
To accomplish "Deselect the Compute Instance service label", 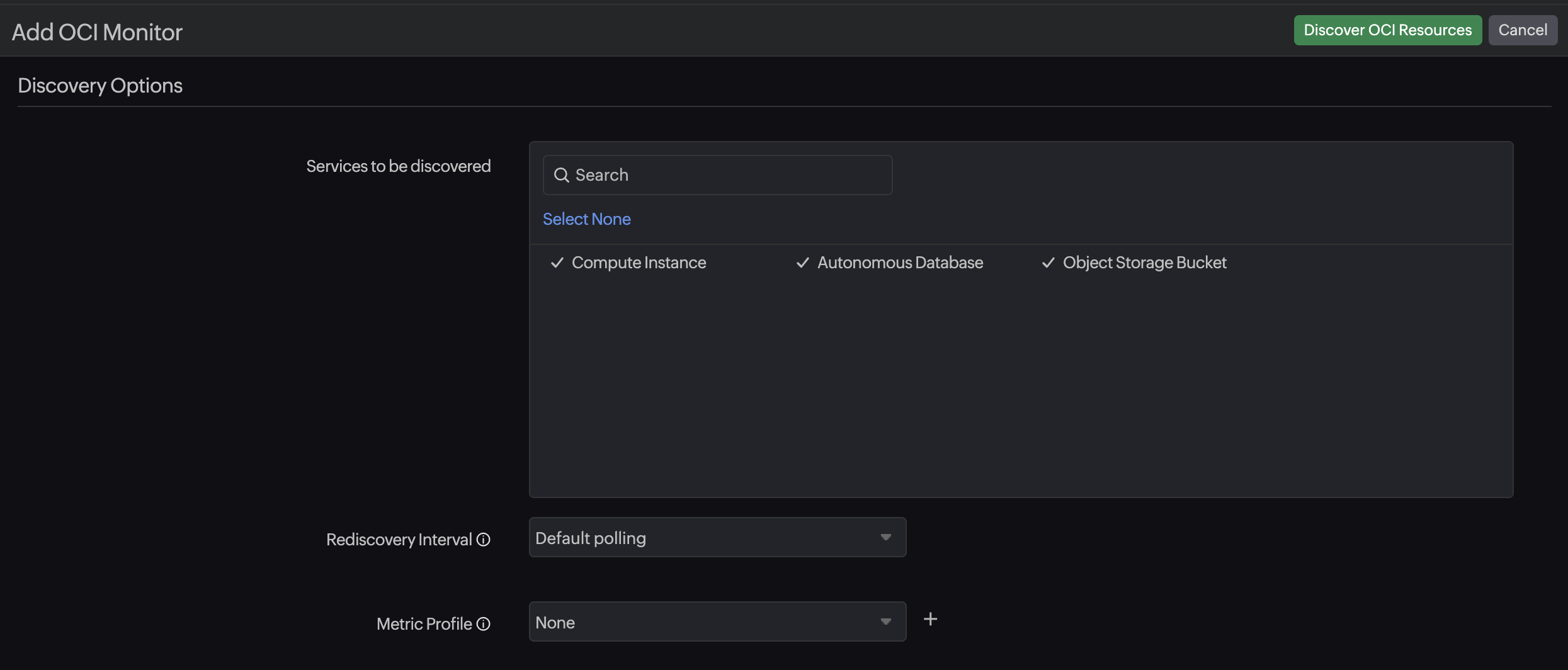I will [639, 263].
